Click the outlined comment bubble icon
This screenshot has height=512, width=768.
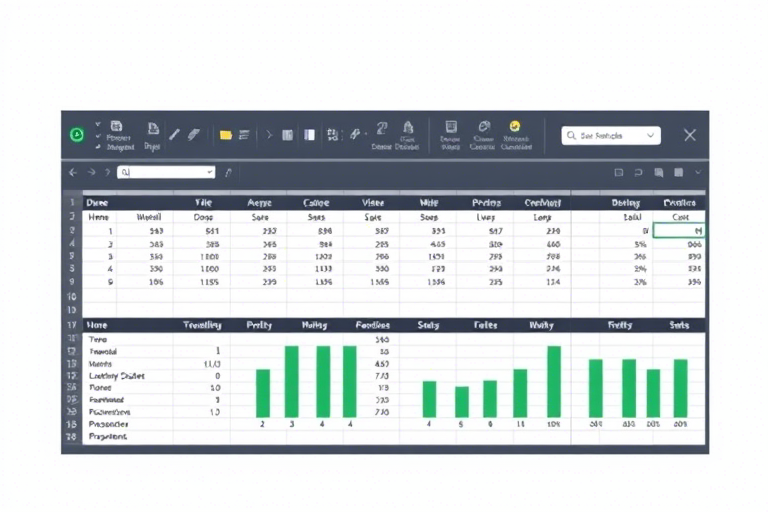pyautogui.click(x=638, y=172)
